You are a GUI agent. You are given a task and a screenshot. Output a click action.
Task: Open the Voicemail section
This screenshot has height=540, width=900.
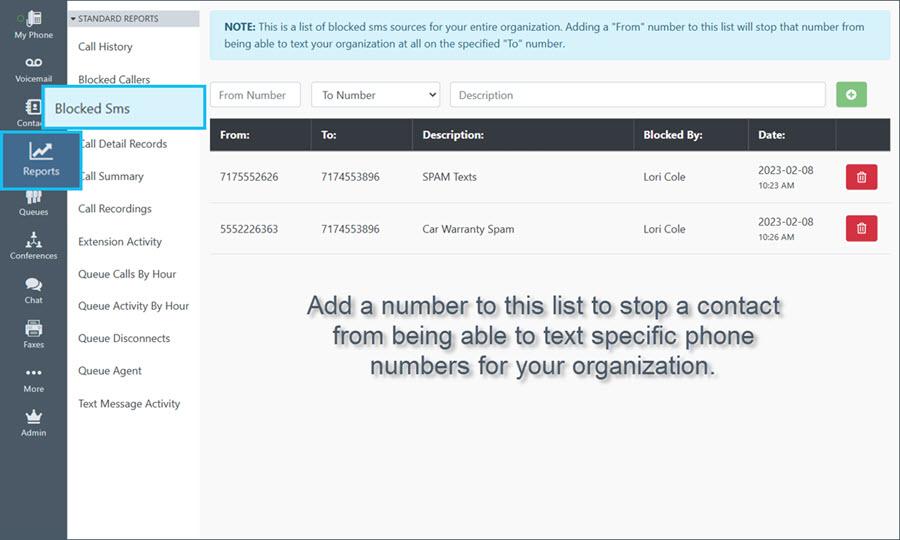pos(33,68)
